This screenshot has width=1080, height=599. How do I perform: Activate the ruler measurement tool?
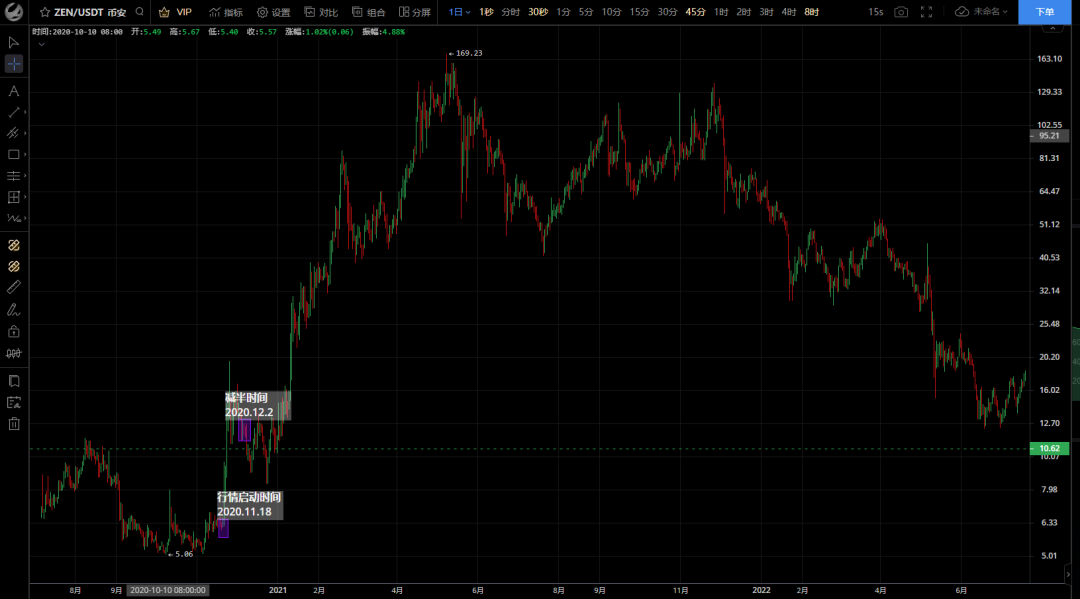[x=14, y=287]
